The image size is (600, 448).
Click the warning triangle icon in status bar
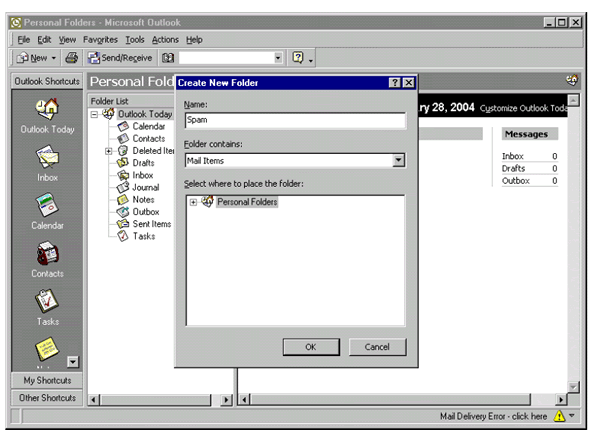tap(559, 416)
